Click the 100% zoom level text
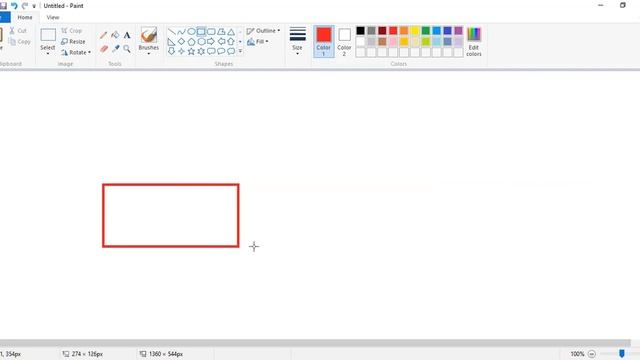640x360 pixels. point(577,354)
